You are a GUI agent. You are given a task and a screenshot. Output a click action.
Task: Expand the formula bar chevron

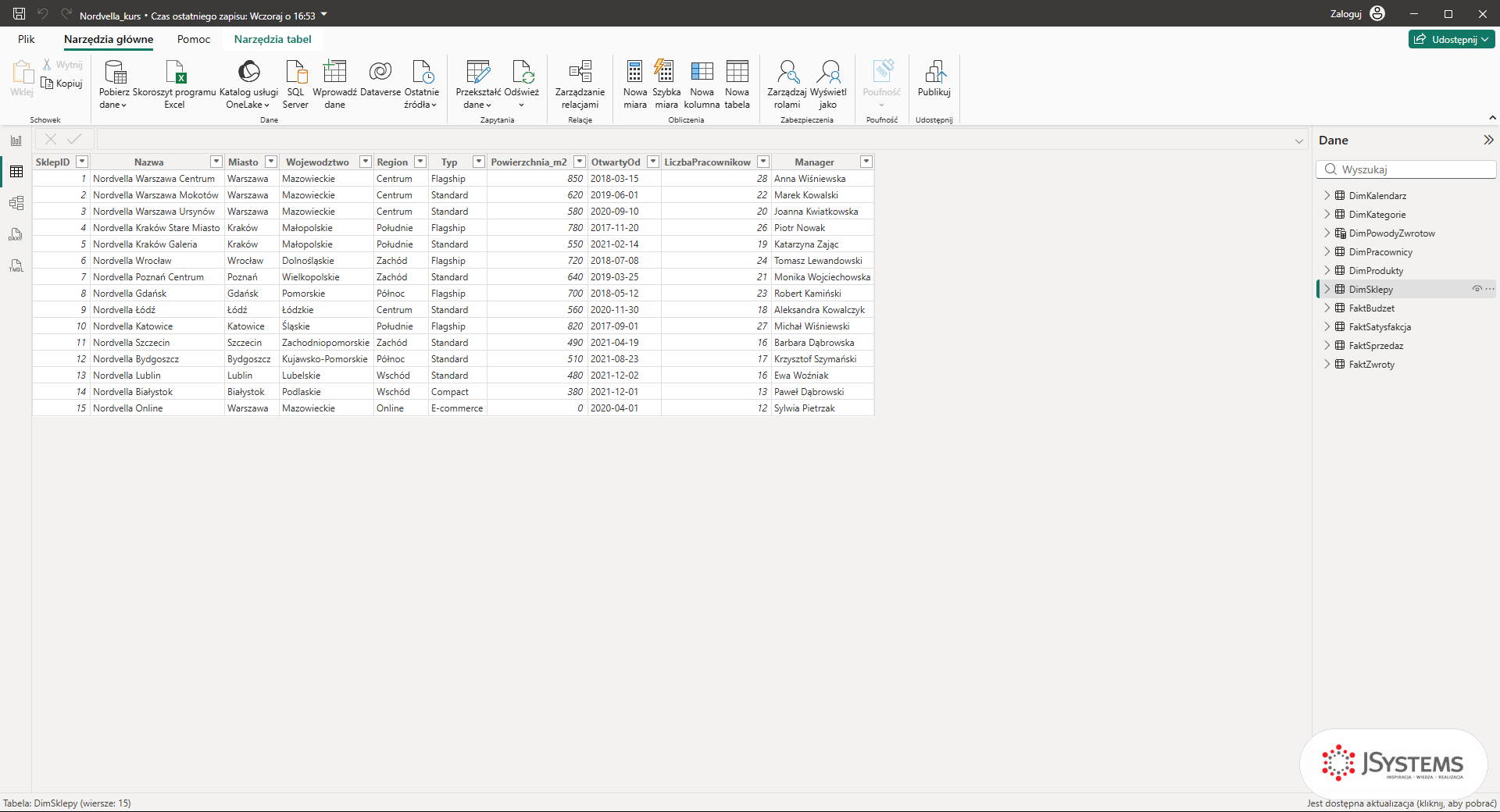pos(1299,141)
